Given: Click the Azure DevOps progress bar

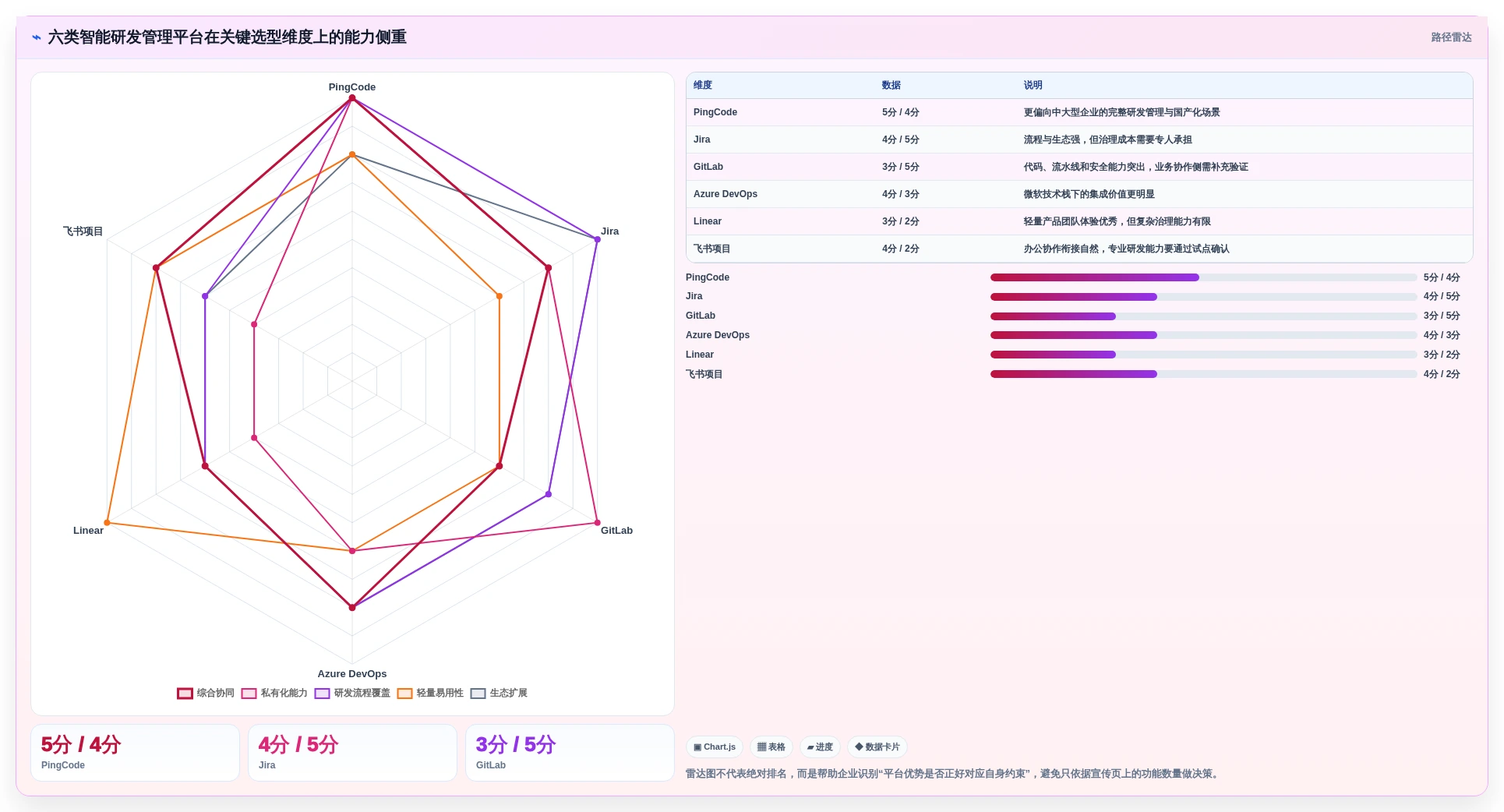Looking at the screenshot, I should pyautogui.click(x=1203, y=335).
